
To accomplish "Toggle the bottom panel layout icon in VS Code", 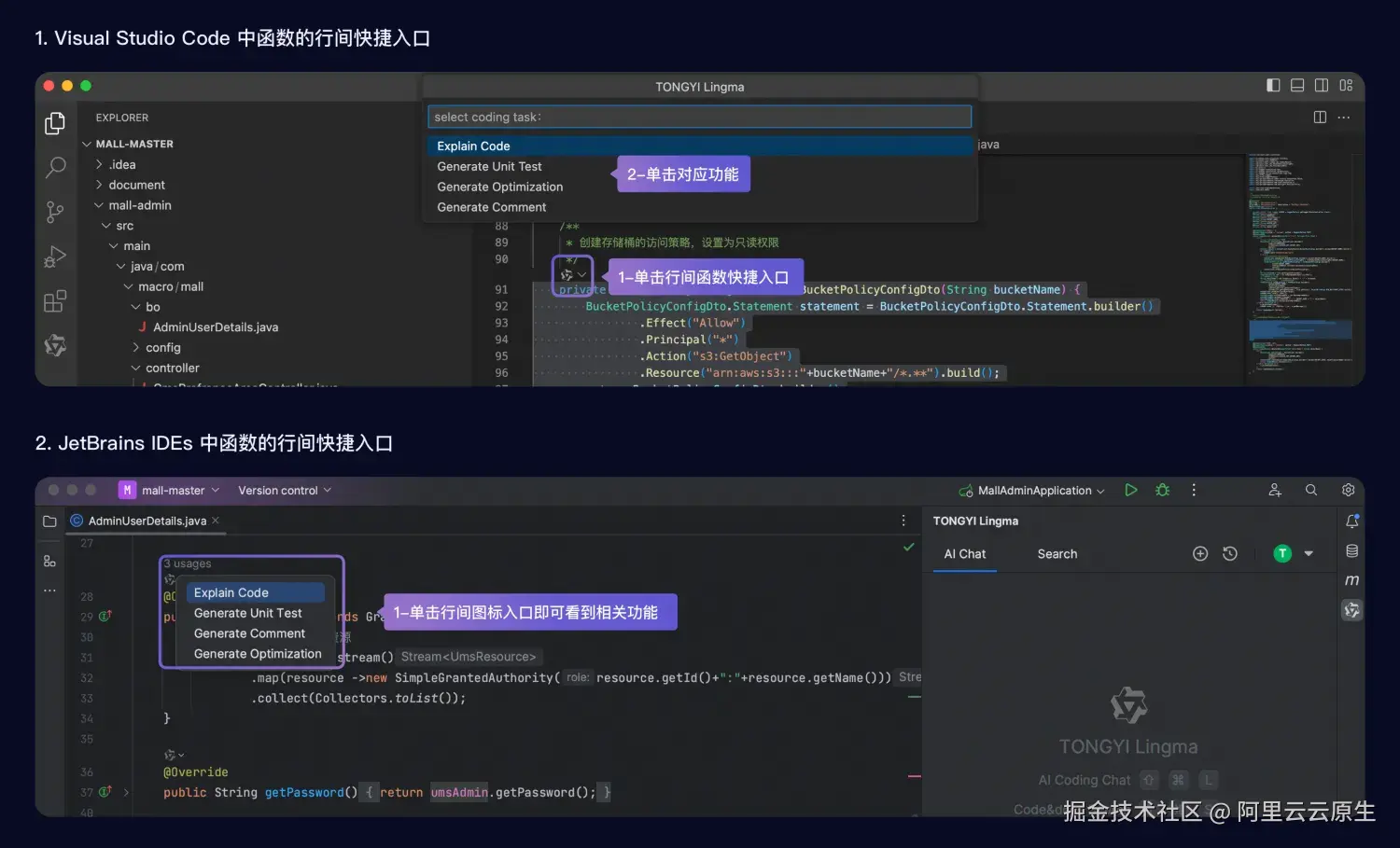I will 1297,85.
